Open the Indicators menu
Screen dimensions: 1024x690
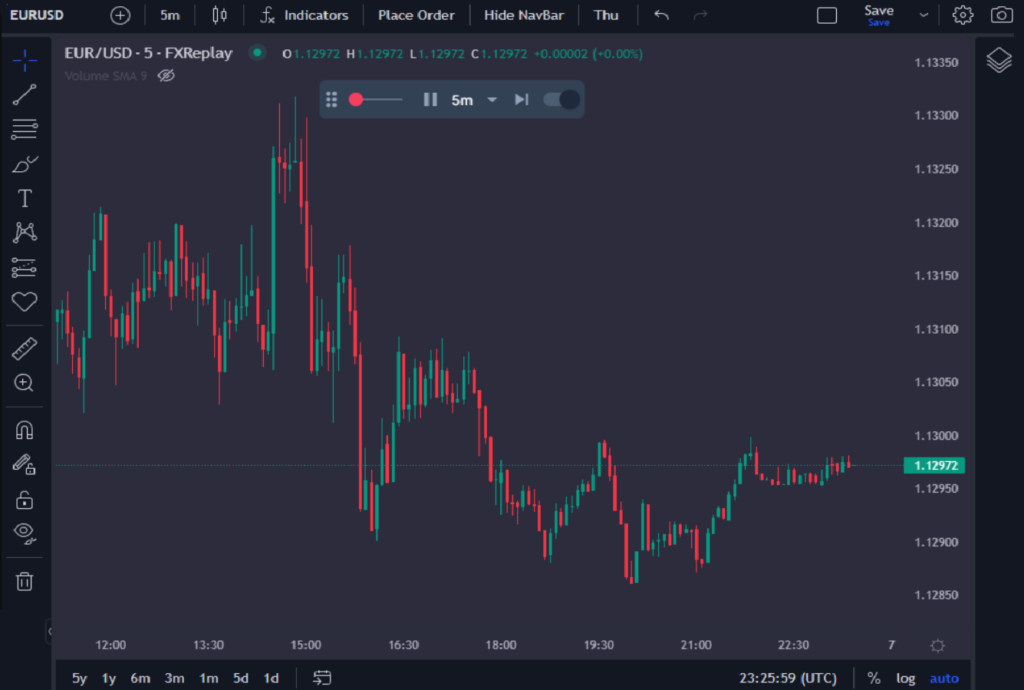pos(303,15)
